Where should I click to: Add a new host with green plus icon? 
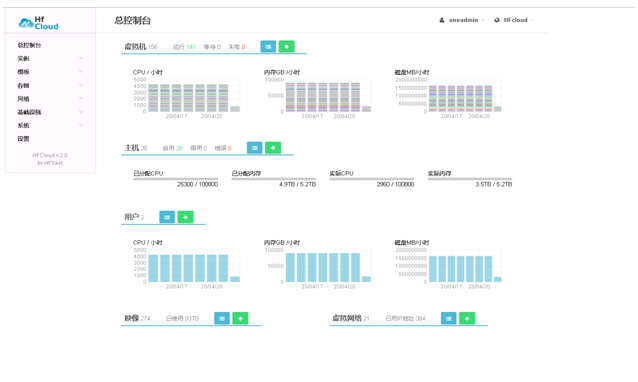point(273,148)
